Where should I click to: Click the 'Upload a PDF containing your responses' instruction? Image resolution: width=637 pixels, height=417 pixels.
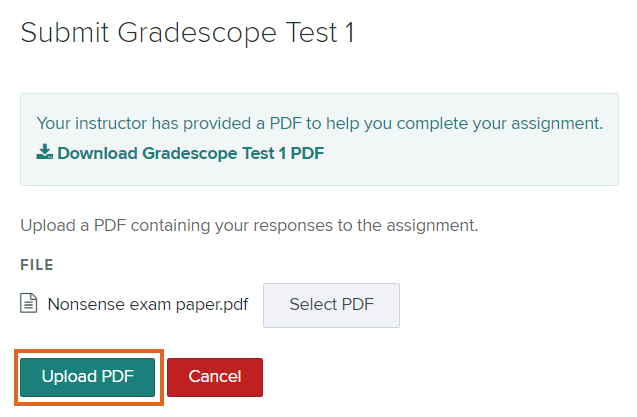click(249, 225)
